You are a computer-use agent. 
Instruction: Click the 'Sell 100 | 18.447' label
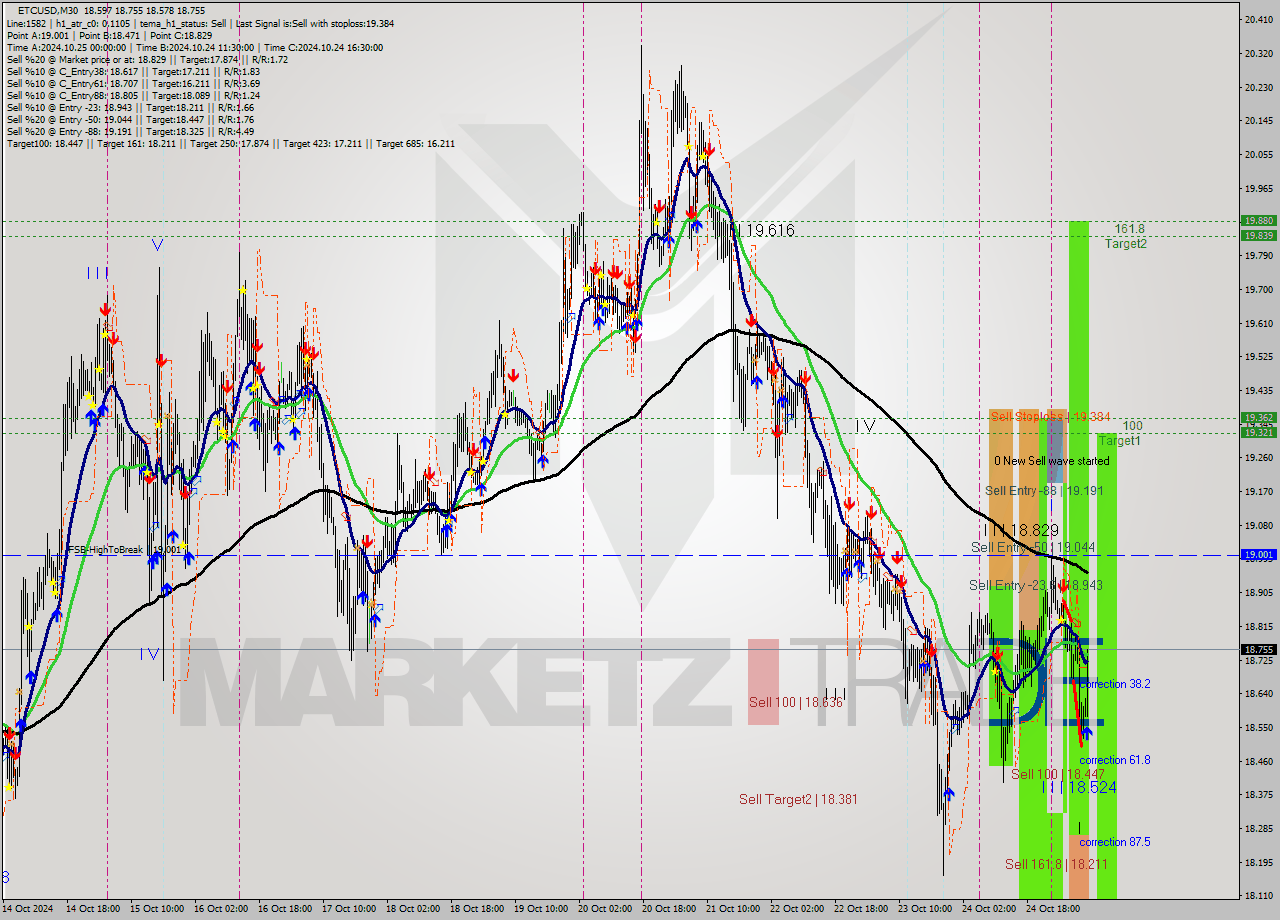tap(1058, 775)
